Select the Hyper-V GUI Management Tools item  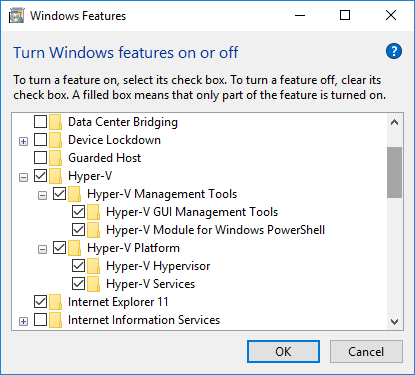coord(192,212)
